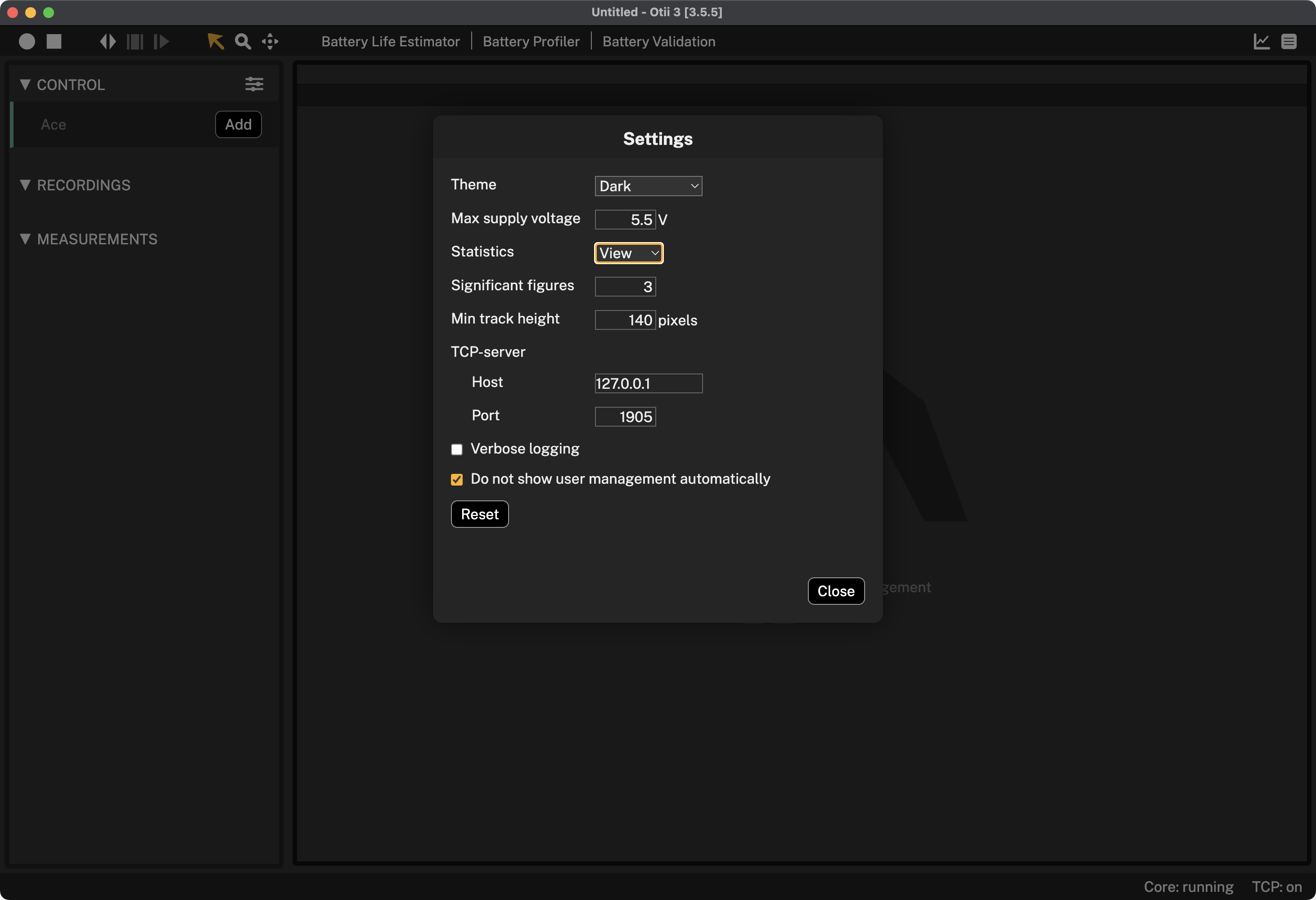Click the fit-width arrows toolbar icon
The image size is (1316, 900).
108,41
